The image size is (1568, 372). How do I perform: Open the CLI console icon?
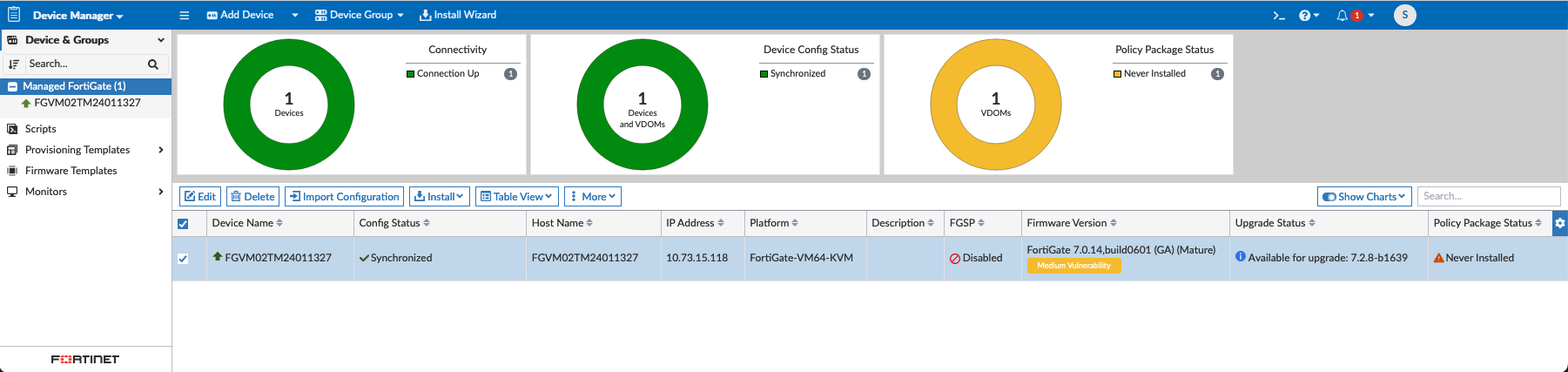pos(1279,15)
